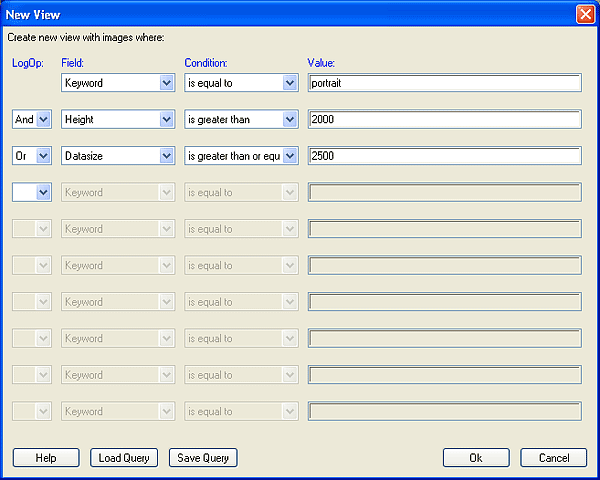The width and height of the screenshot is (600, 480).
Task: Expand the Height field dropdown
Action: tap(167, 120)
